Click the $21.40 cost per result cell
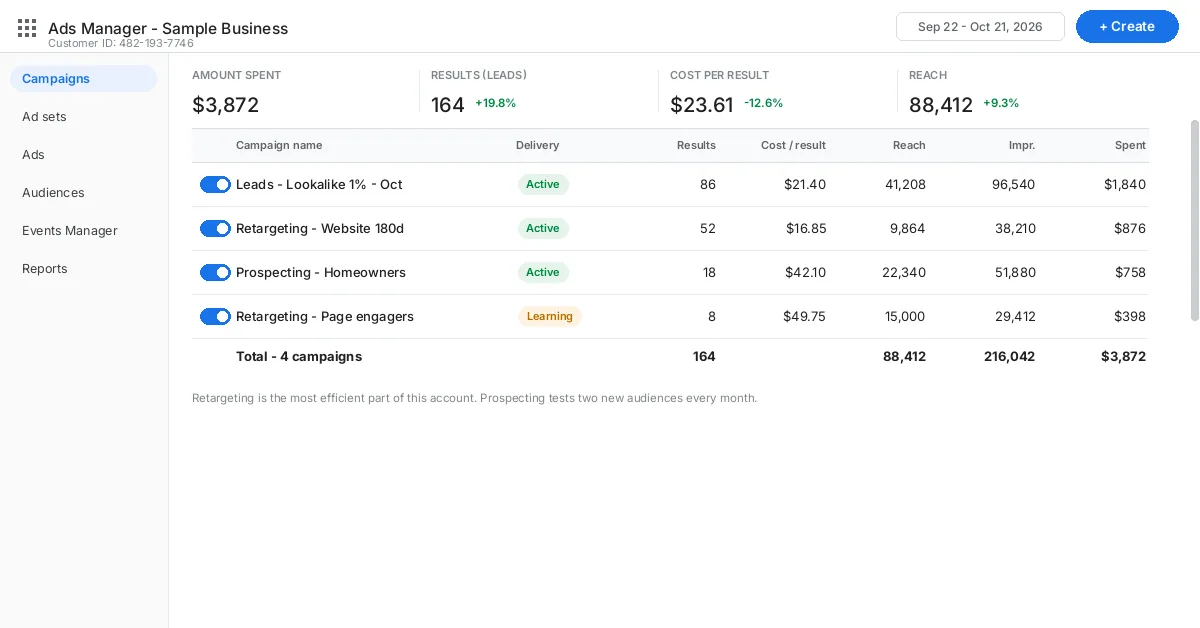Image resolution: width=1200 pixels, height=628 pixels. pyautogui.click(x=805, y=185)
